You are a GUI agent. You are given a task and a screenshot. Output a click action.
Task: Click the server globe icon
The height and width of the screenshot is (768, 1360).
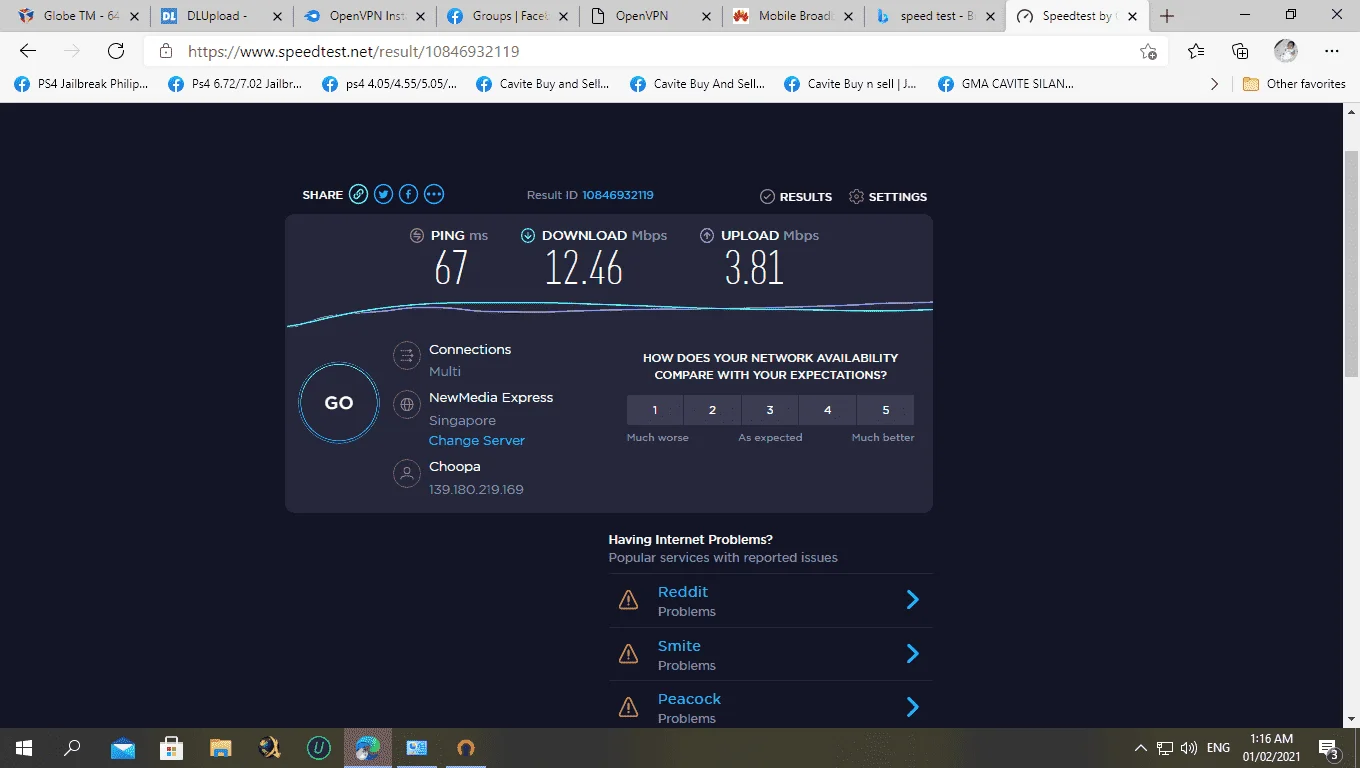(406, 405)
